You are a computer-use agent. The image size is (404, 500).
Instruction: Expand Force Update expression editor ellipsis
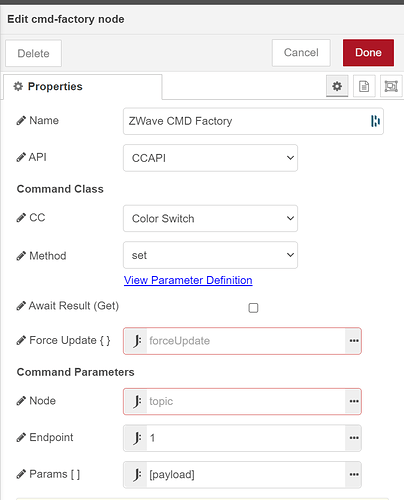coord(354,341)
